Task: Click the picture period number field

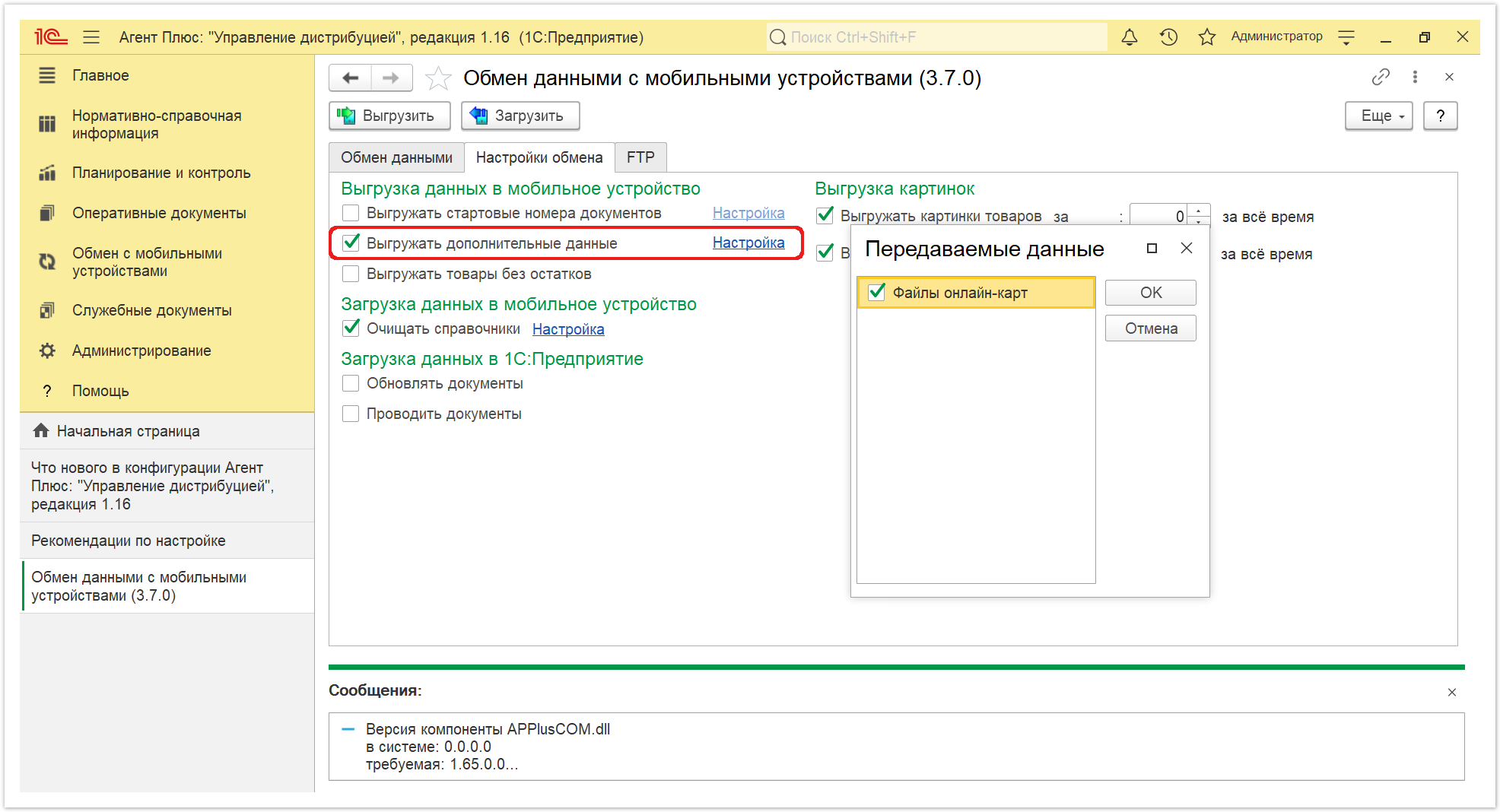Action: tap(1158, 216)
